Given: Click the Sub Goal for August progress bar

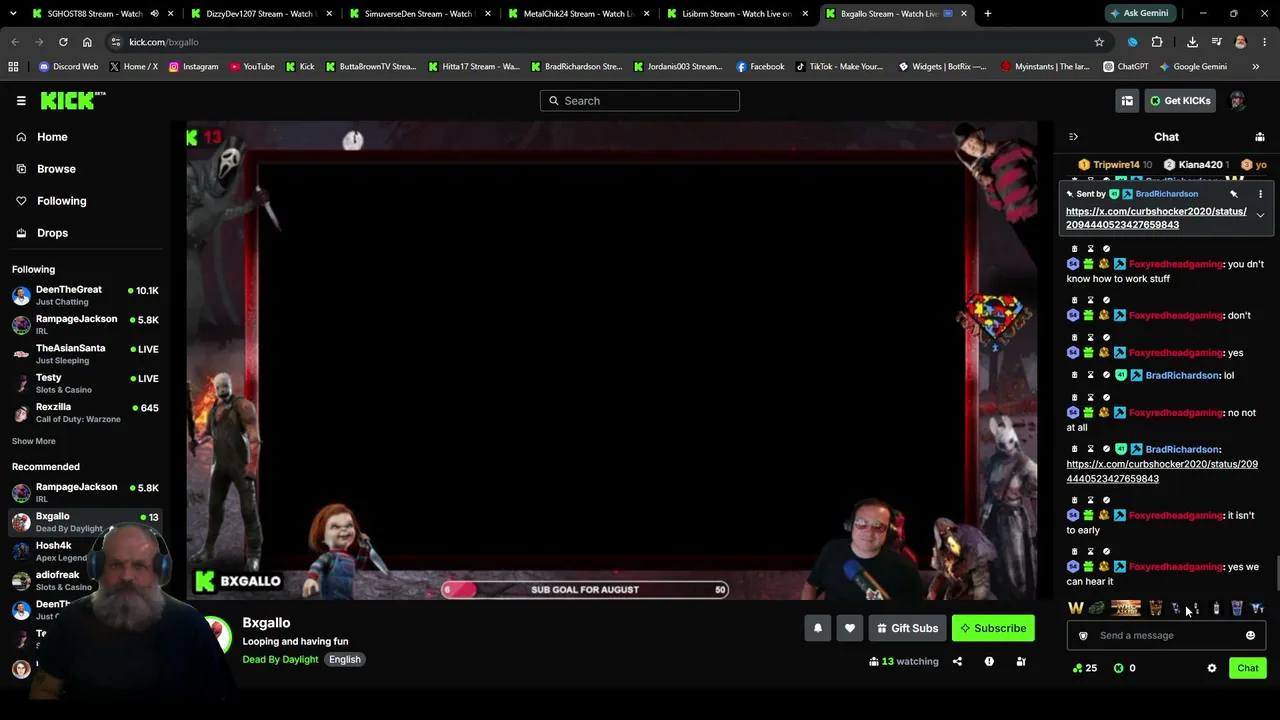Looking at the screenshot, I should click(x=585, y=590).
